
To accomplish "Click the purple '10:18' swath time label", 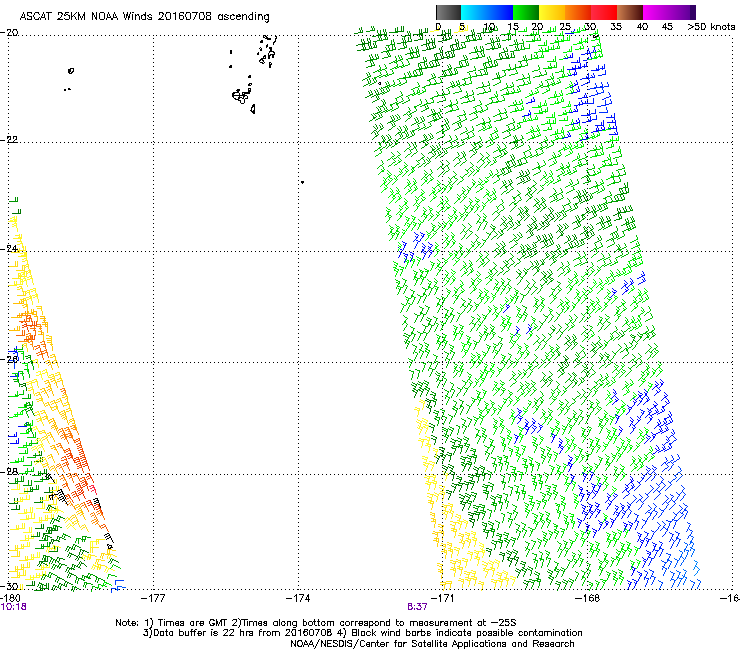I will click(x=14, y=607).
